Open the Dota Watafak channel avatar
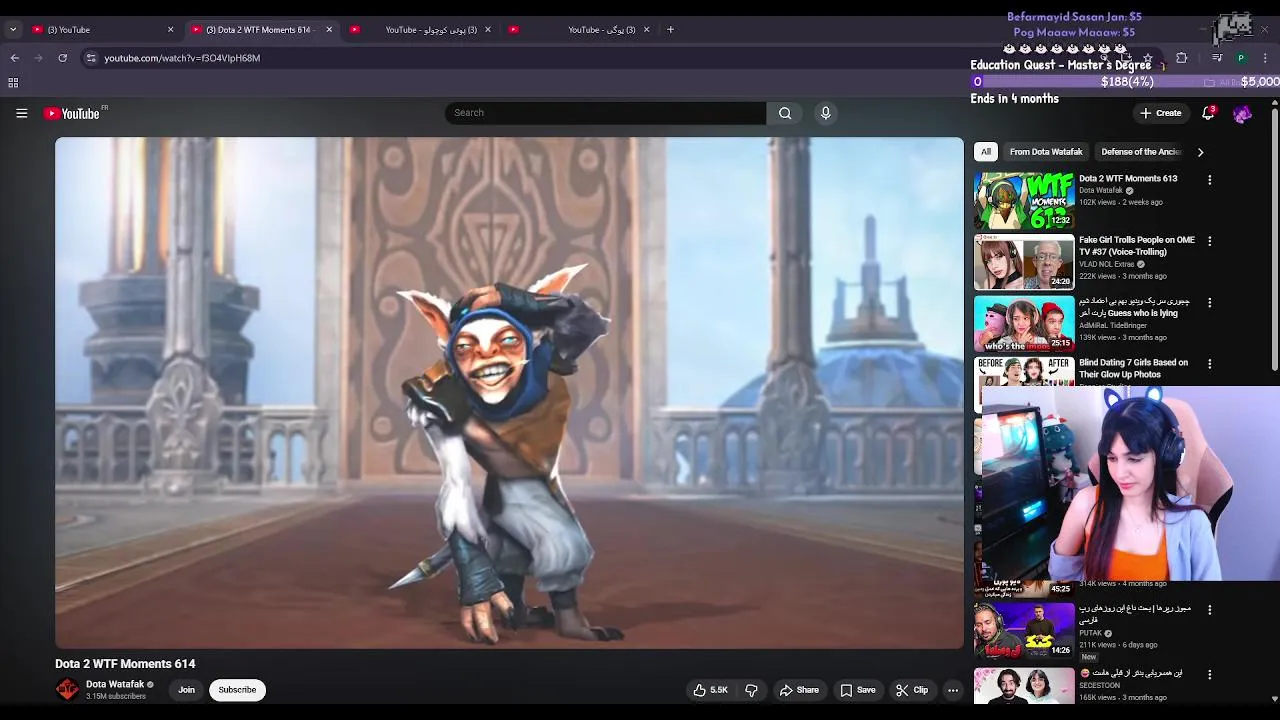This screenshot has width=1280, height=720. 67,690
